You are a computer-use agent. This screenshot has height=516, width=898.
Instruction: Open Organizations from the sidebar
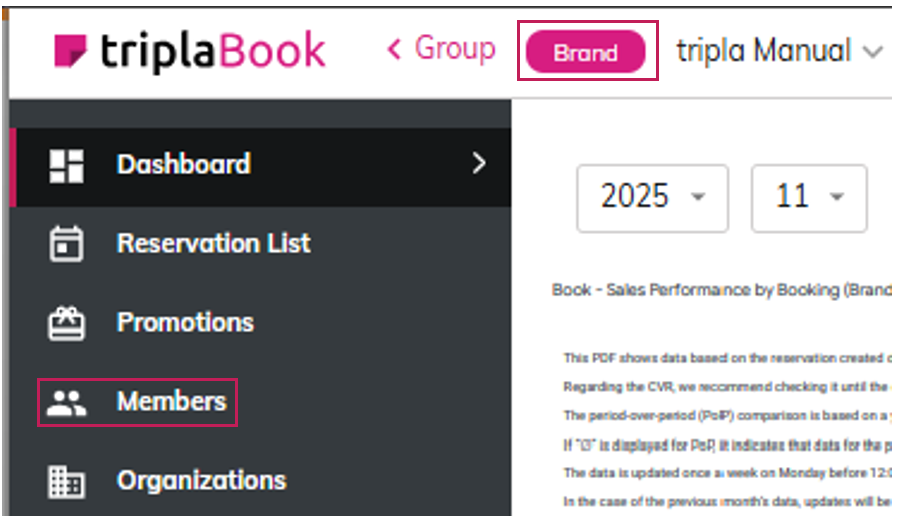(201, 480)
